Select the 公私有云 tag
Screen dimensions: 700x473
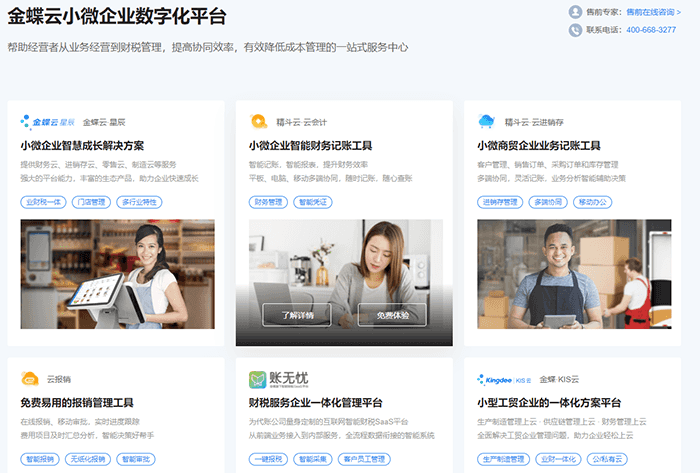607,459
